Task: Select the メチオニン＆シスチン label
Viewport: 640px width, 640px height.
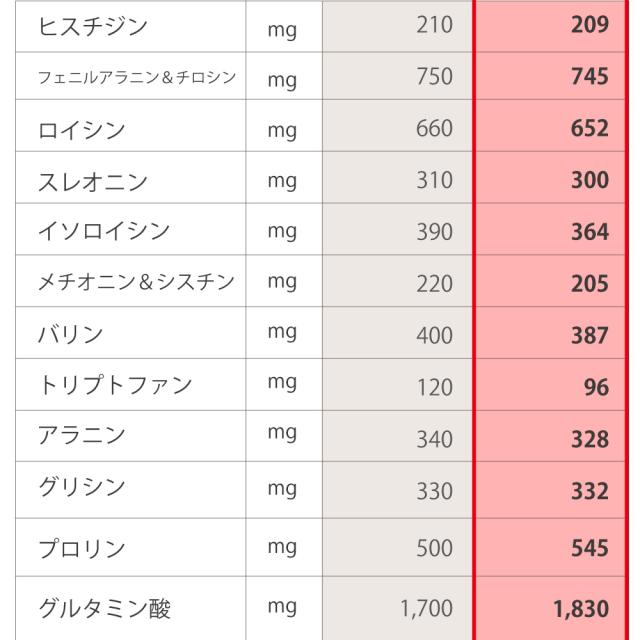Action: coord(136,283)
